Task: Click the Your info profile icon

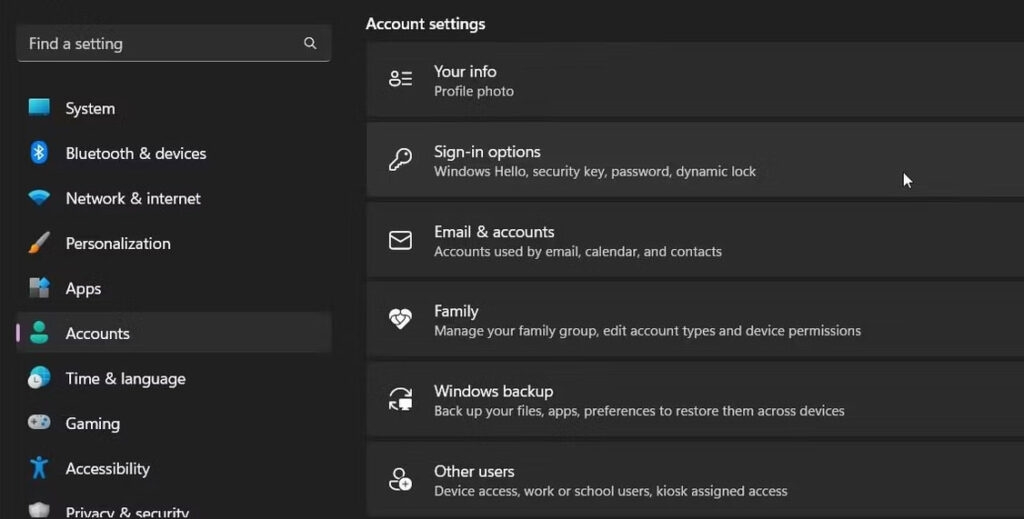Action: tap(400, 79)
